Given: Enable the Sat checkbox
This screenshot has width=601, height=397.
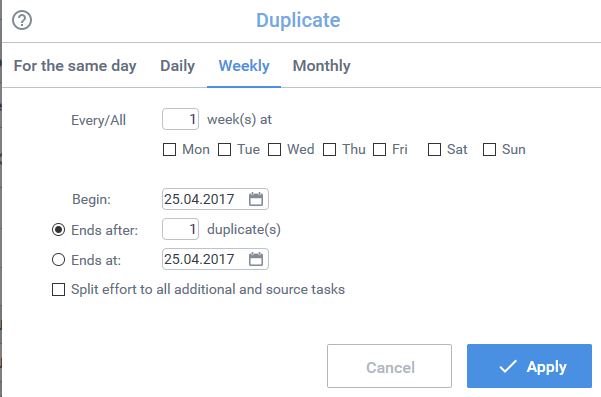Looking at the screenshot, I should tap(434, 149).
